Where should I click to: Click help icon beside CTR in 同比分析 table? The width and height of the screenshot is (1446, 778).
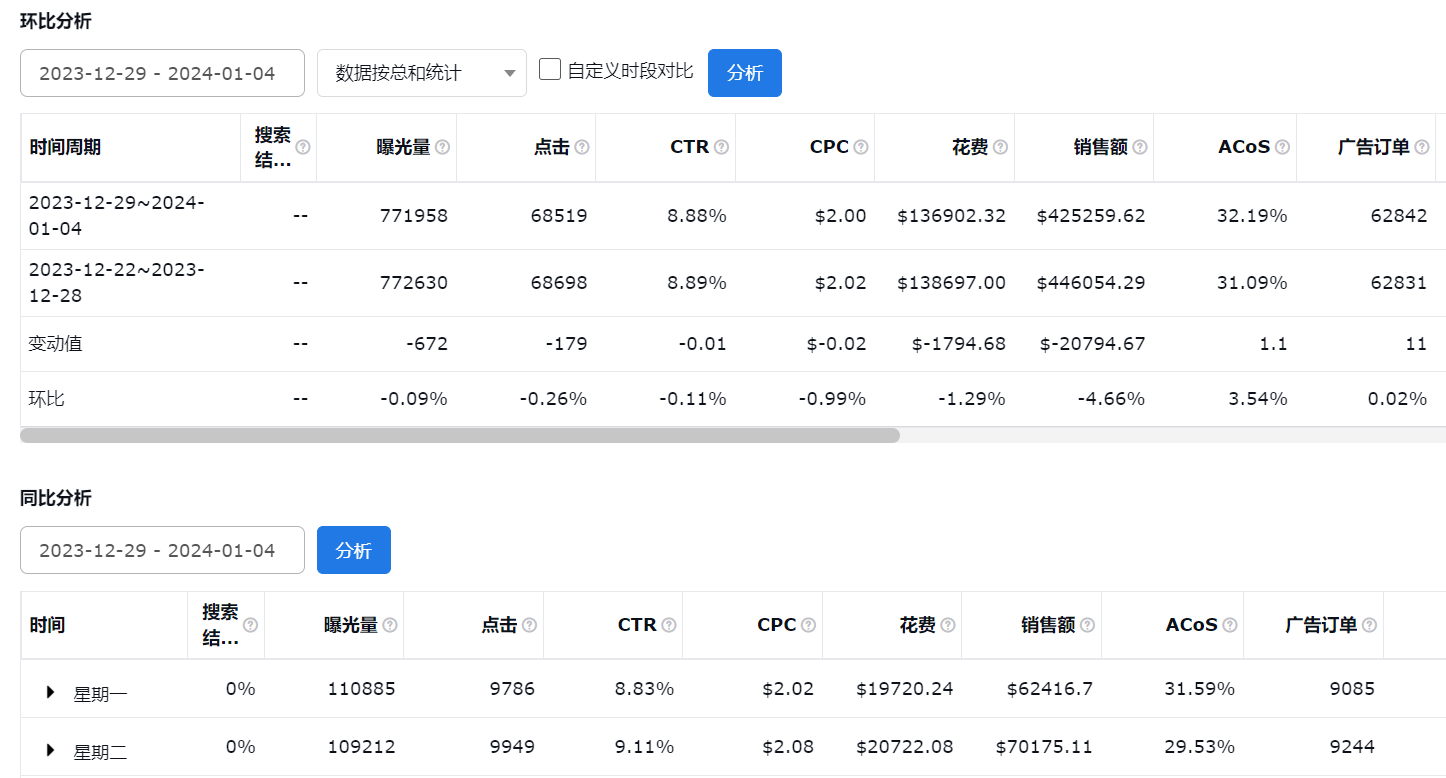[x=669, y=625]
